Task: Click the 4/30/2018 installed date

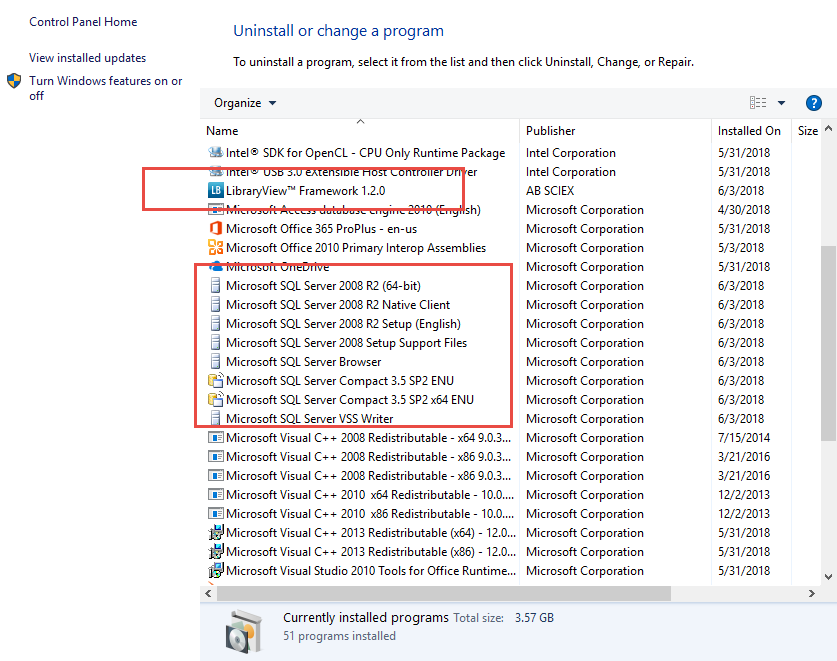Action: (744, 210)
